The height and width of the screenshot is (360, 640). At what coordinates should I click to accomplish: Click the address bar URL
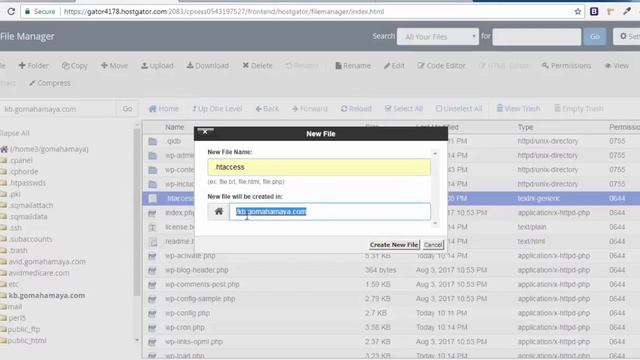224,11
